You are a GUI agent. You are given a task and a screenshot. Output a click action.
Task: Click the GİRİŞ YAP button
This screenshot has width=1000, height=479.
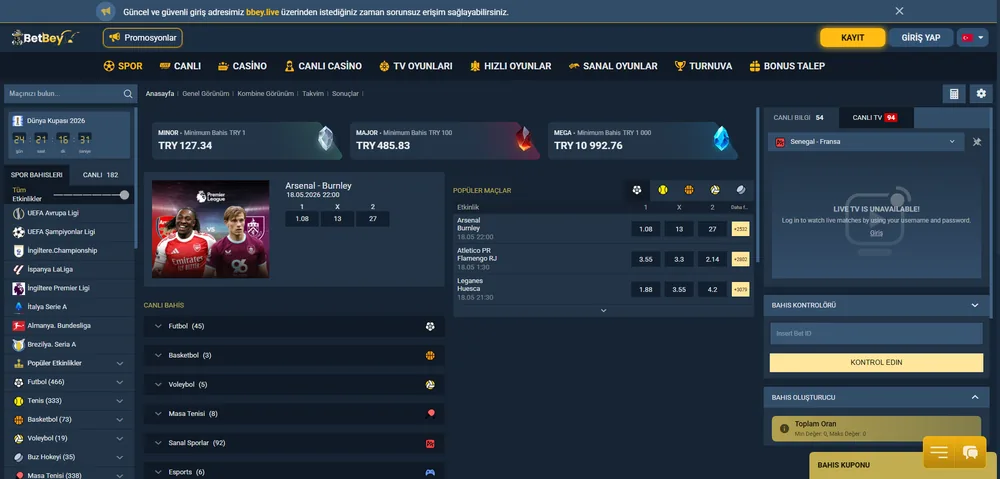921,38
